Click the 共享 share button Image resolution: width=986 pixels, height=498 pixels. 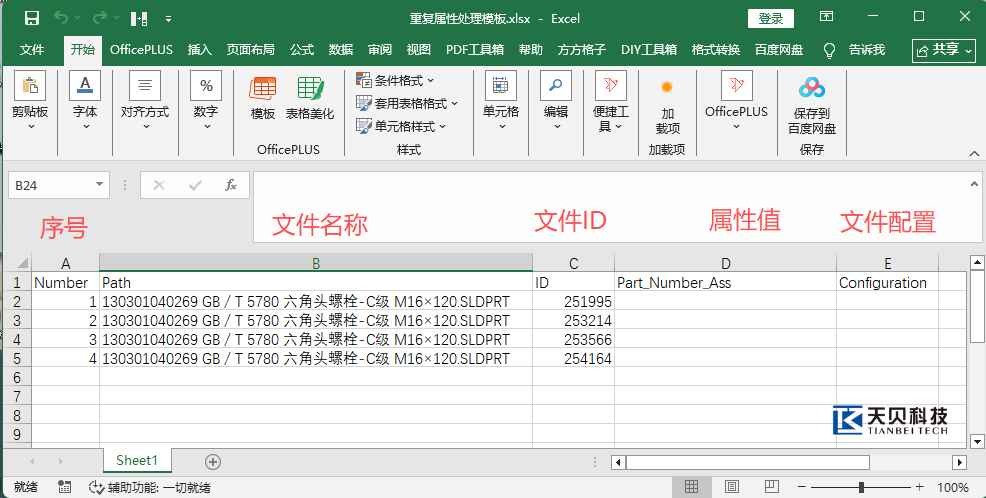[944, 50]
